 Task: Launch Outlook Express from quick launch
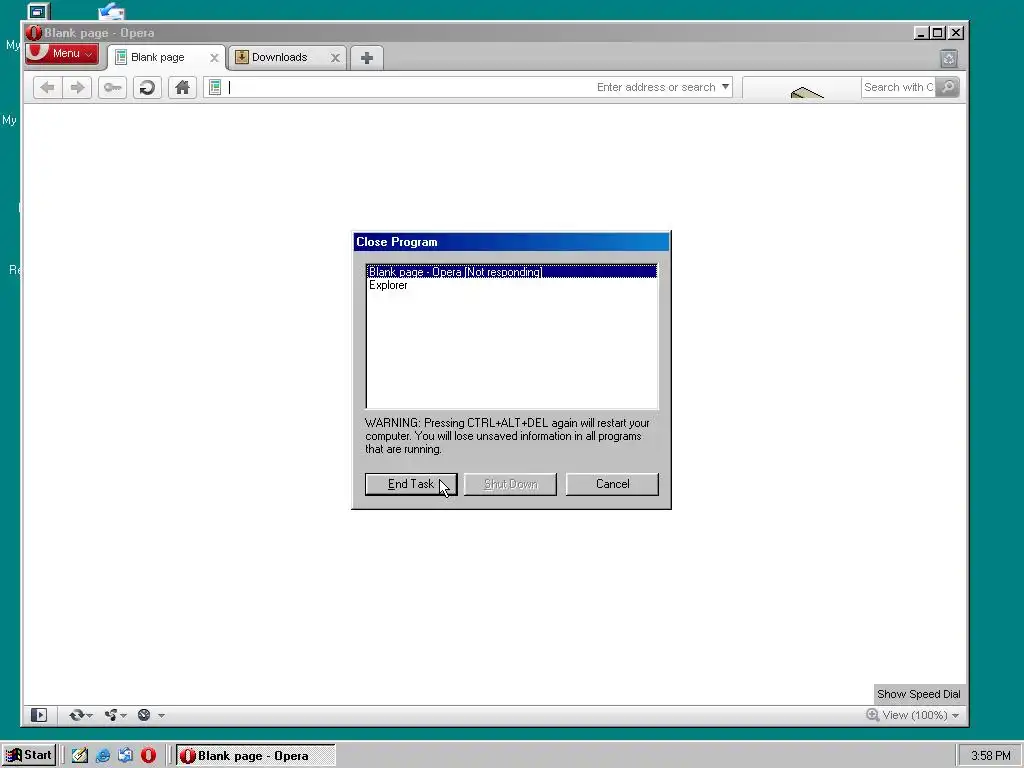pos(125,756)
